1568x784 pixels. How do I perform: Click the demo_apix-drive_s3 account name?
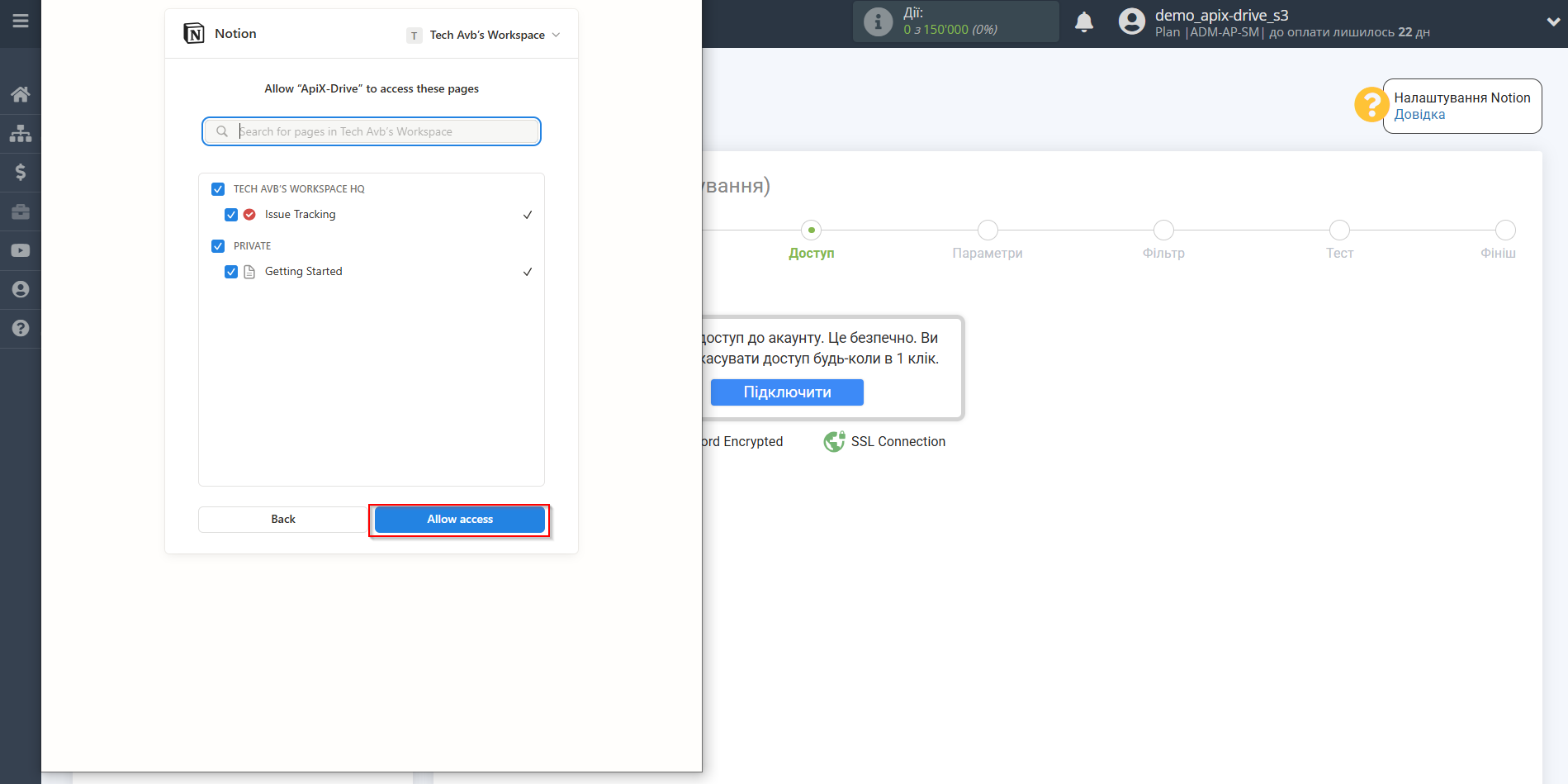1221,15
